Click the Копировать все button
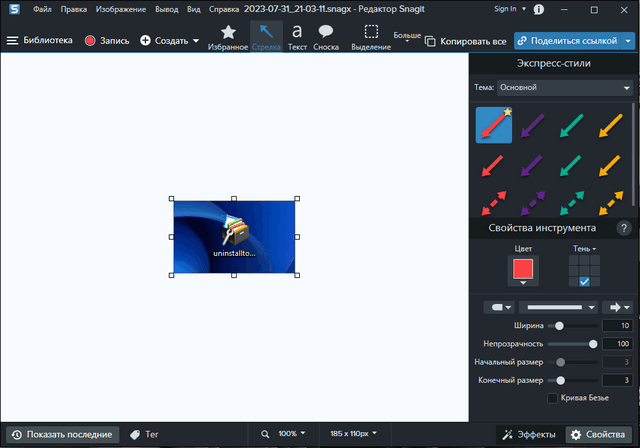This screenshot has height=448, width=640. click(x=466, y=41)
